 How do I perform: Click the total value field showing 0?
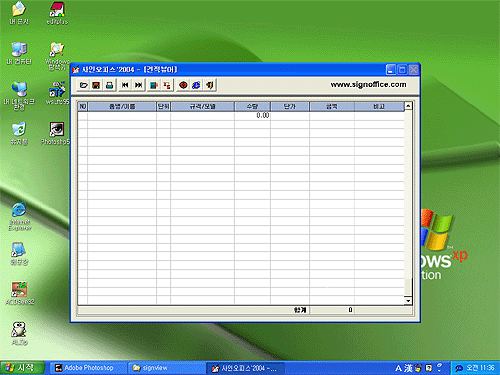(332, 310)
